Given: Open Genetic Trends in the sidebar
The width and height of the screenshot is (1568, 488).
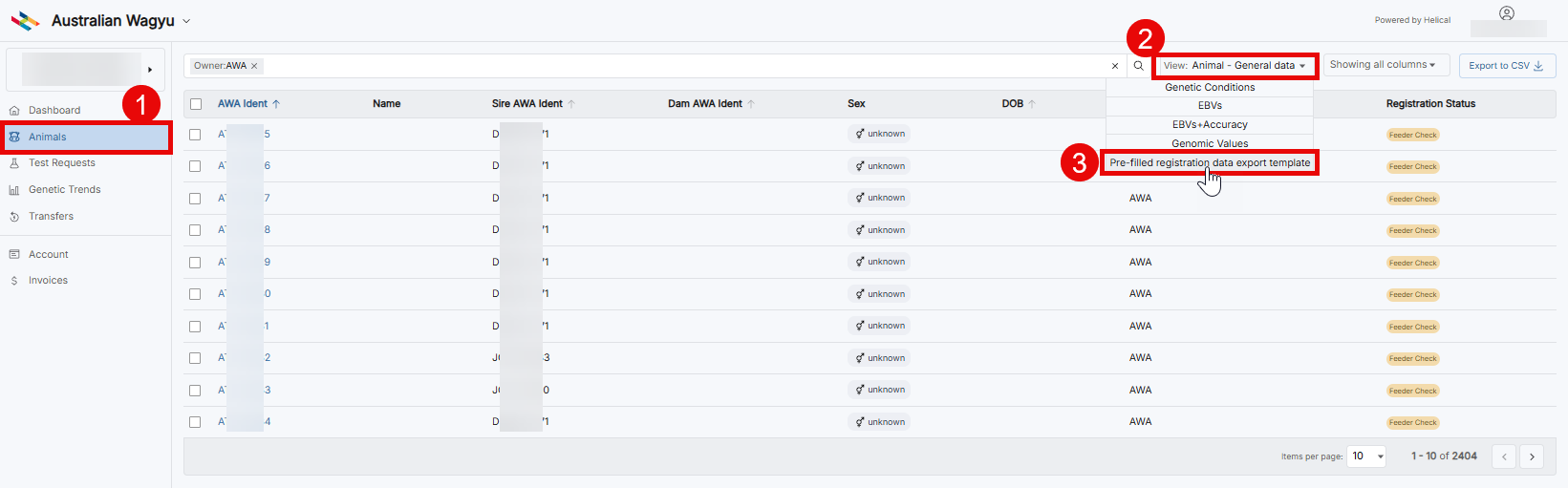Looking at the screenshot, I should (64, 190).
